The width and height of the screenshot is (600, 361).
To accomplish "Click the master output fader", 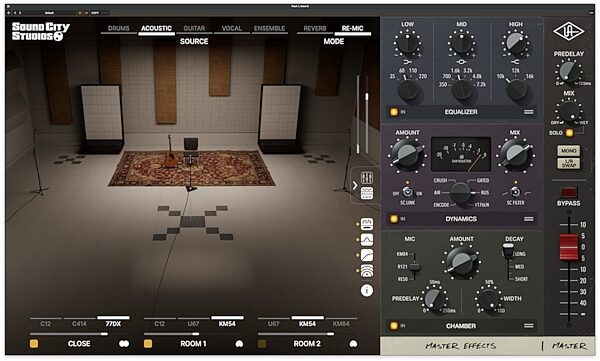I will coord(569,247).
